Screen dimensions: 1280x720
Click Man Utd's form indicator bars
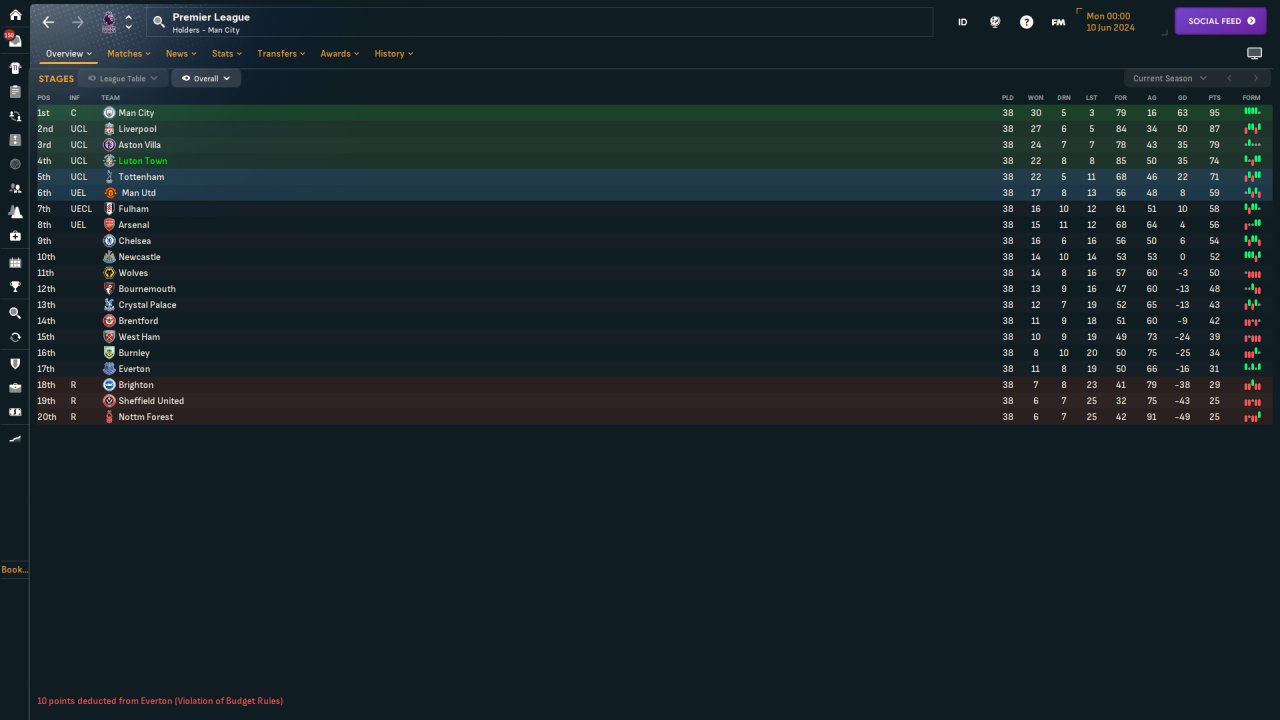point(1252,193)
